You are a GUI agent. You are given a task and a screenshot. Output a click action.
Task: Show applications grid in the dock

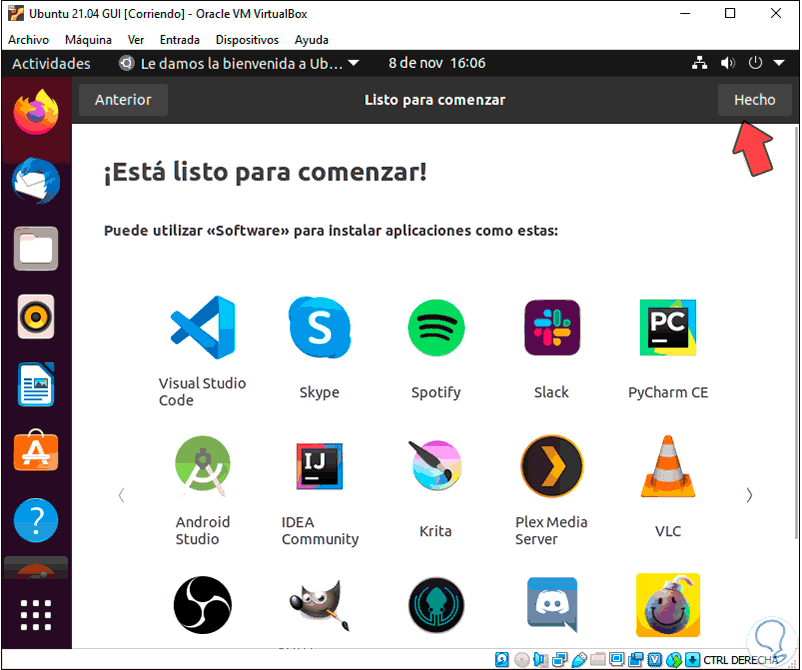(x=36, y=615)
